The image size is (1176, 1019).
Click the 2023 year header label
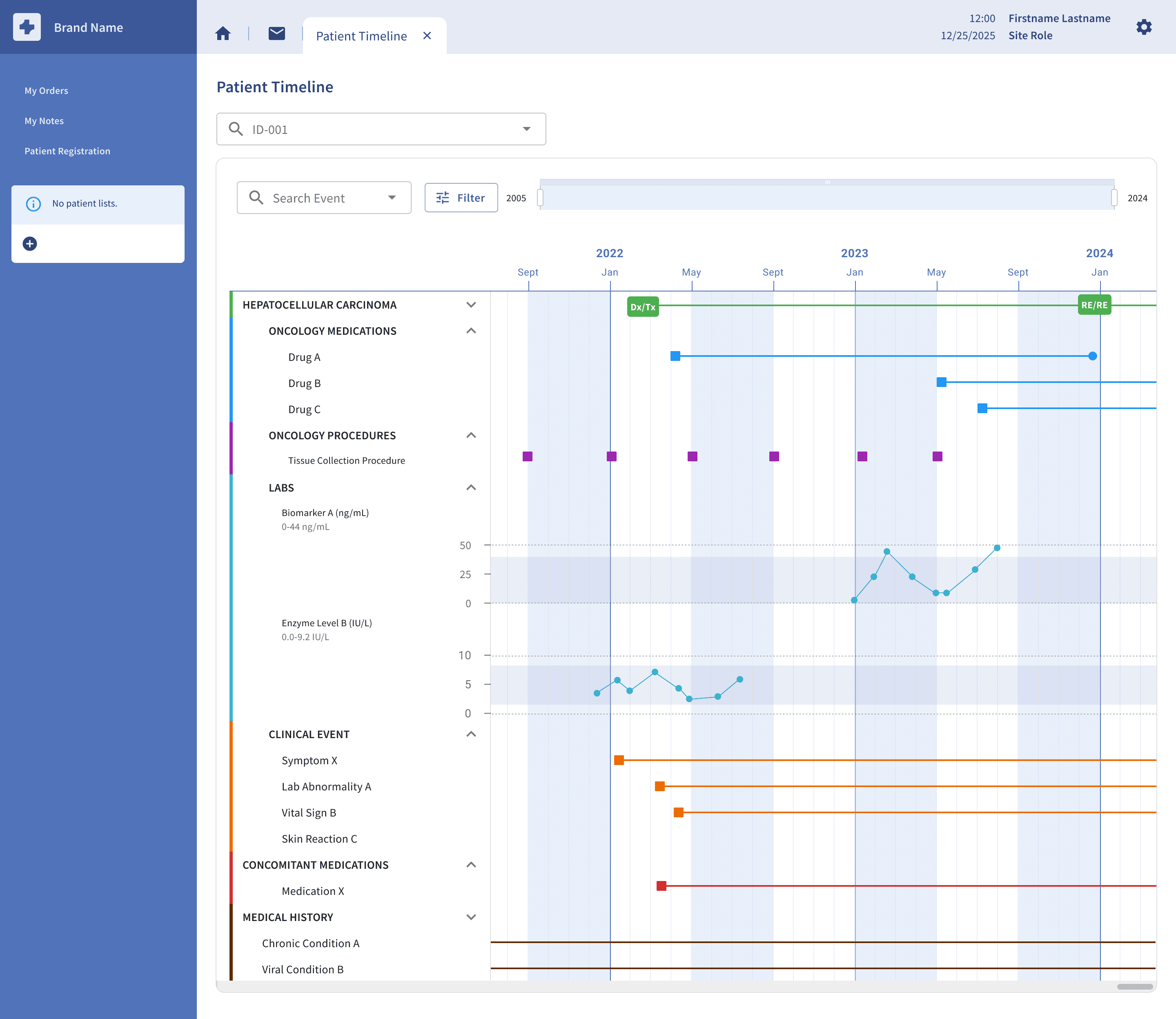point(854,253)
